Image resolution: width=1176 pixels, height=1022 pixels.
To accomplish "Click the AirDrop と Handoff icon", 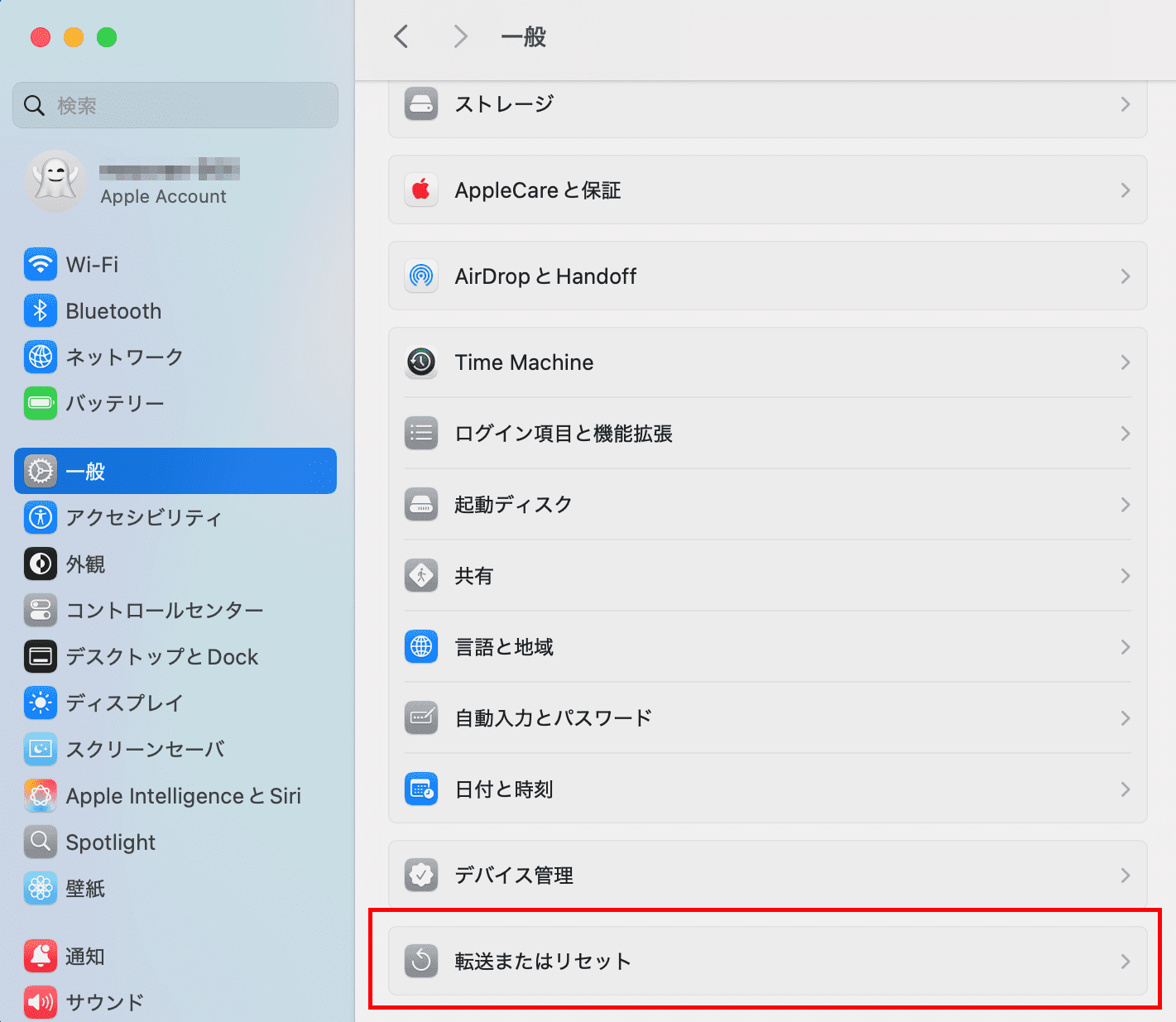I will (421, 276).
